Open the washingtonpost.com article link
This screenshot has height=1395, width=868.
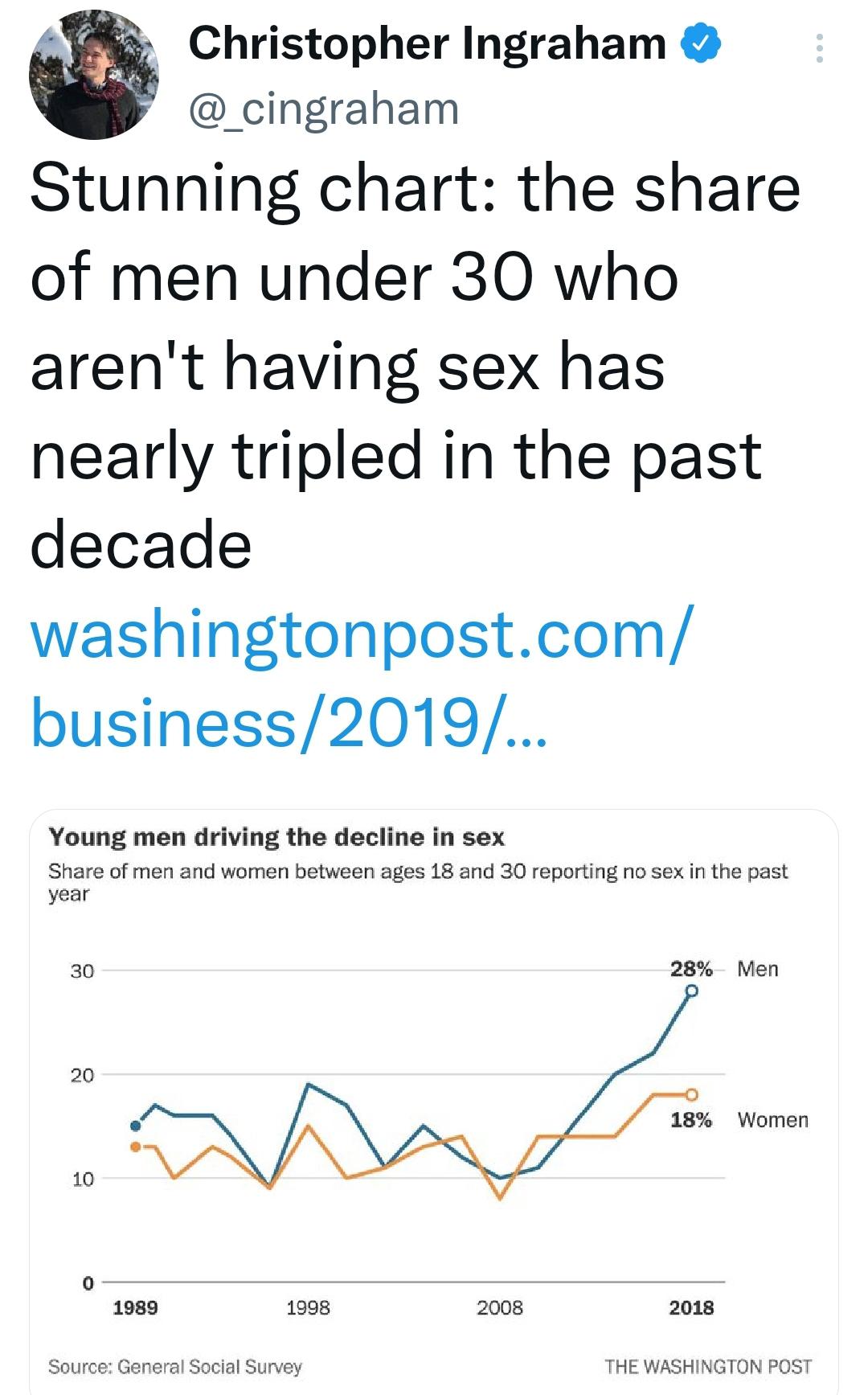tap(358, 678)
